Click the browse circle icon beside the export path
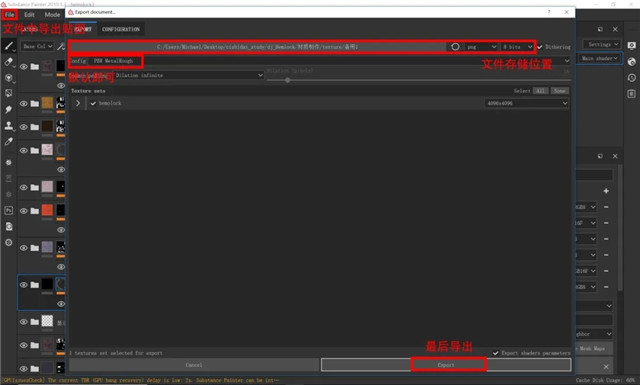This screenshot has width=640, height=385. (x=455, y=47)
